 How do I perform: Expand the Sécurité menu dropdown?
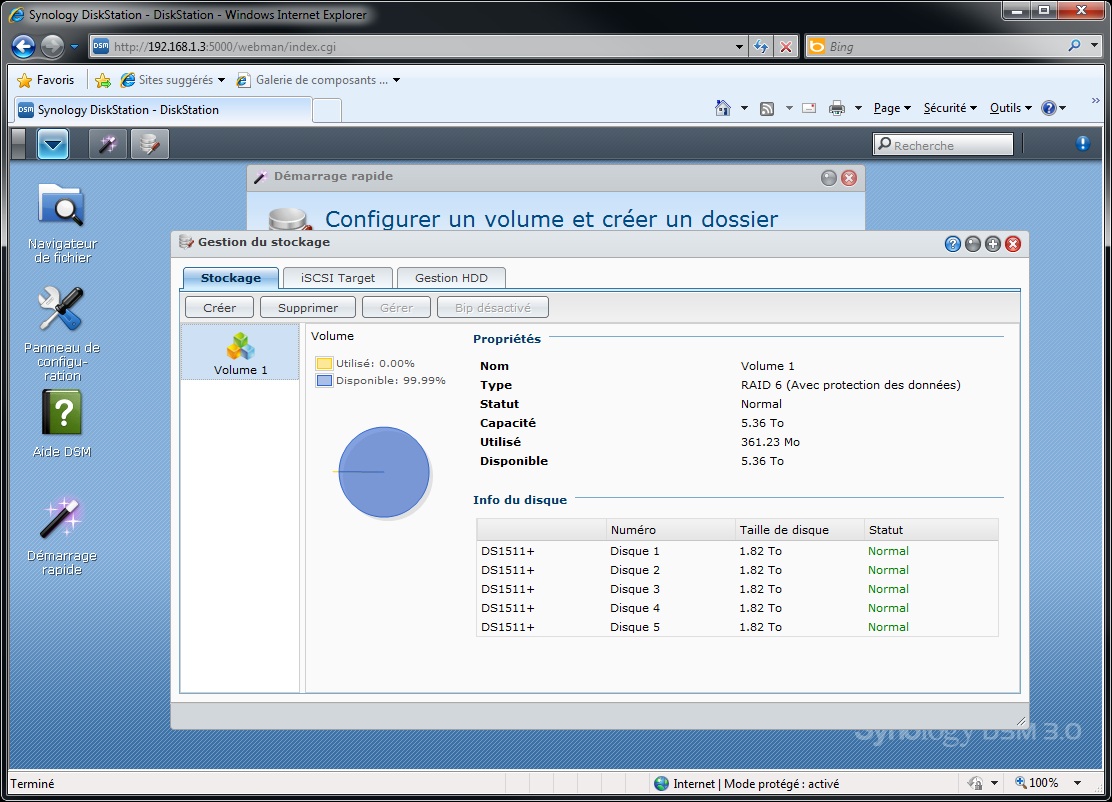(950, 108)
